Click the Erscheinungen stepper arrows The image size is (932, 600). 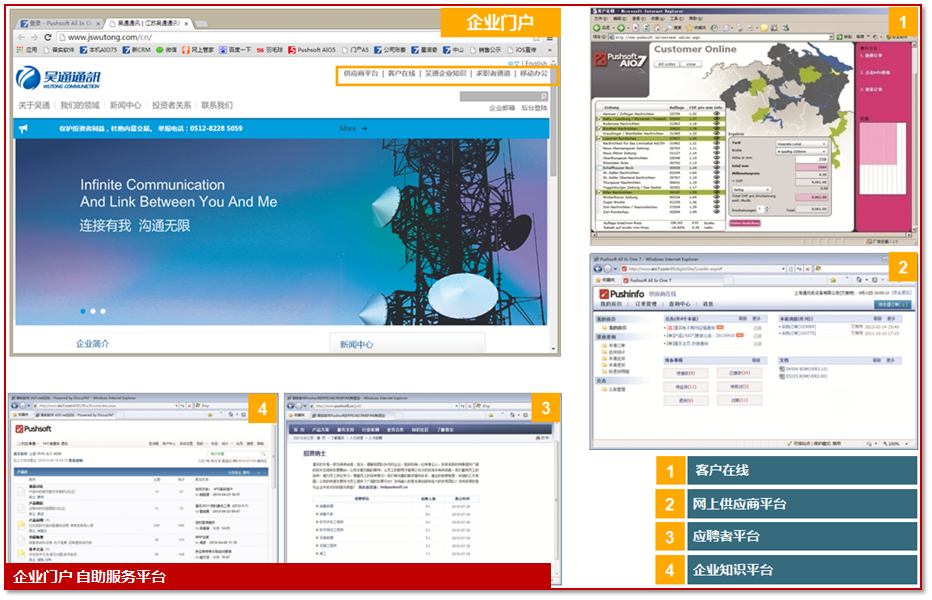point(767,209)
